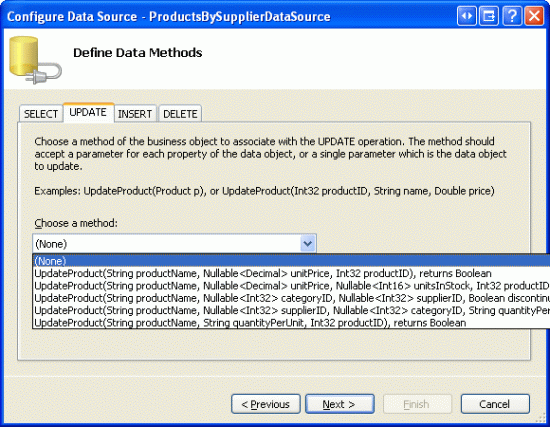Proceed with the Next button
The width and height of the screenshot is (550, 427).
pos(340,404)
